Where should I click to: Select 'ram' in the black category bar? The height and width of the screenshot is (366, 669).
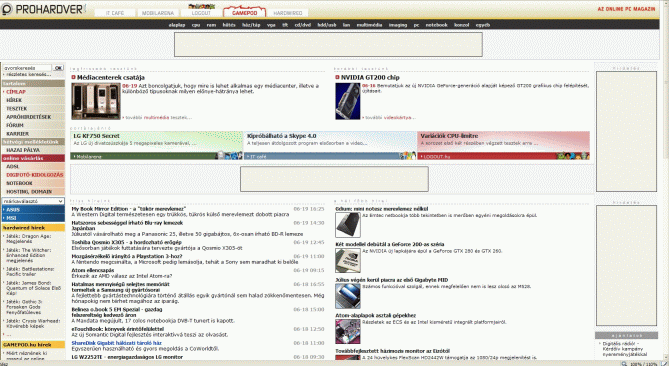tap(211, 25)
